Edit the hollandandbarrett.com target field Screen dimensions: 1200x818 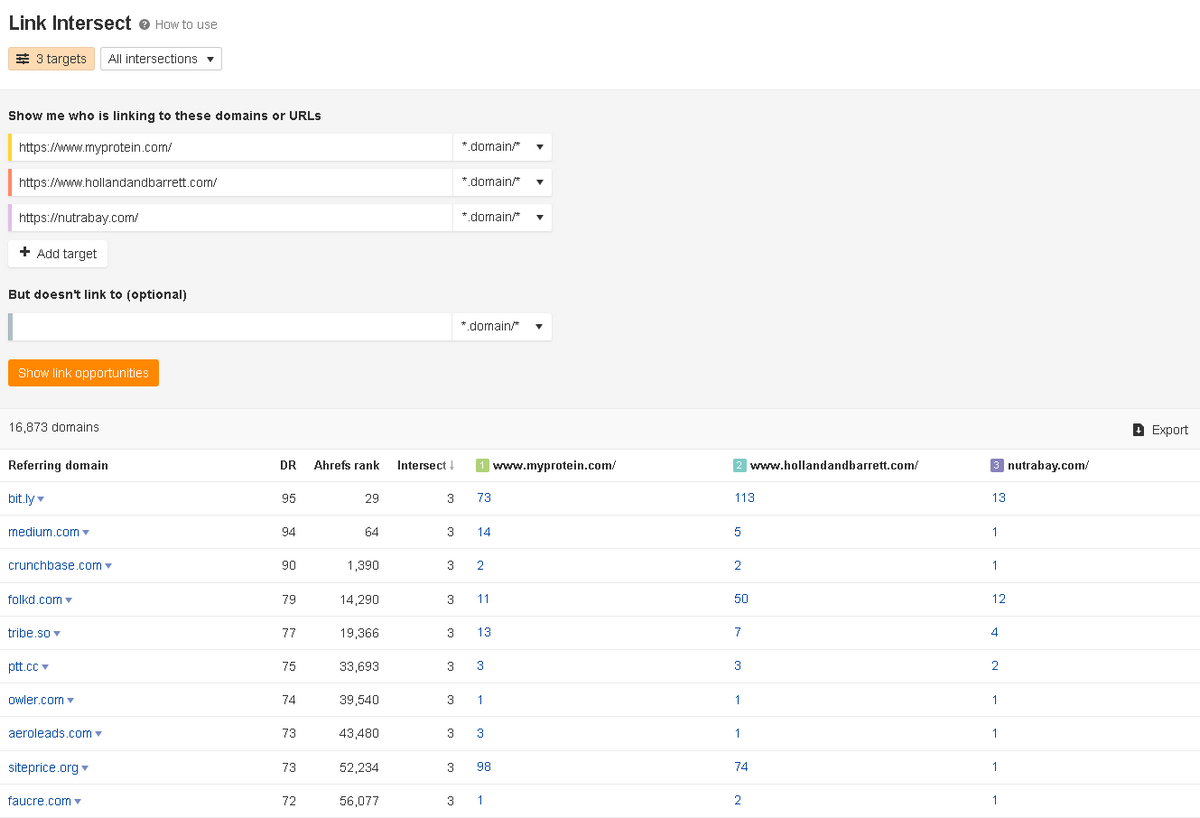tap(232, 182)
